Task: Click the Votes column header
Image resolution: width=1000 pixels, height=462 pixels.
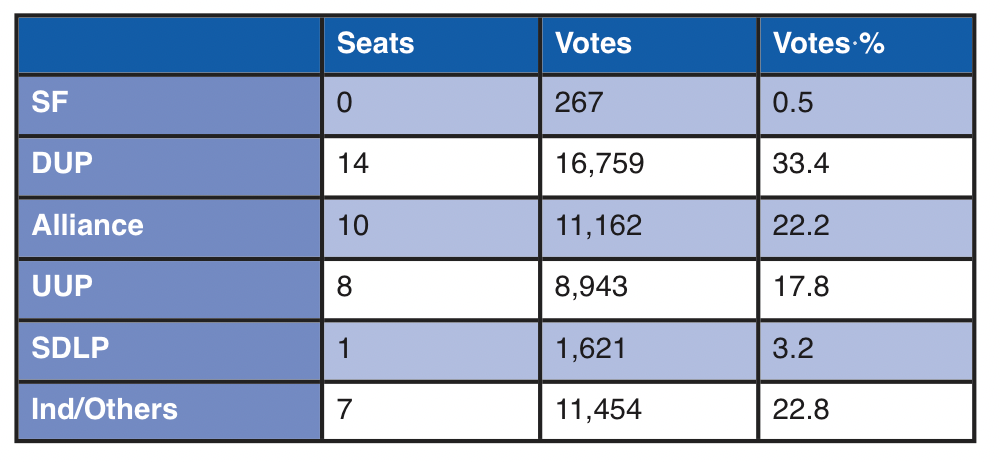Action: coord(594,44)
